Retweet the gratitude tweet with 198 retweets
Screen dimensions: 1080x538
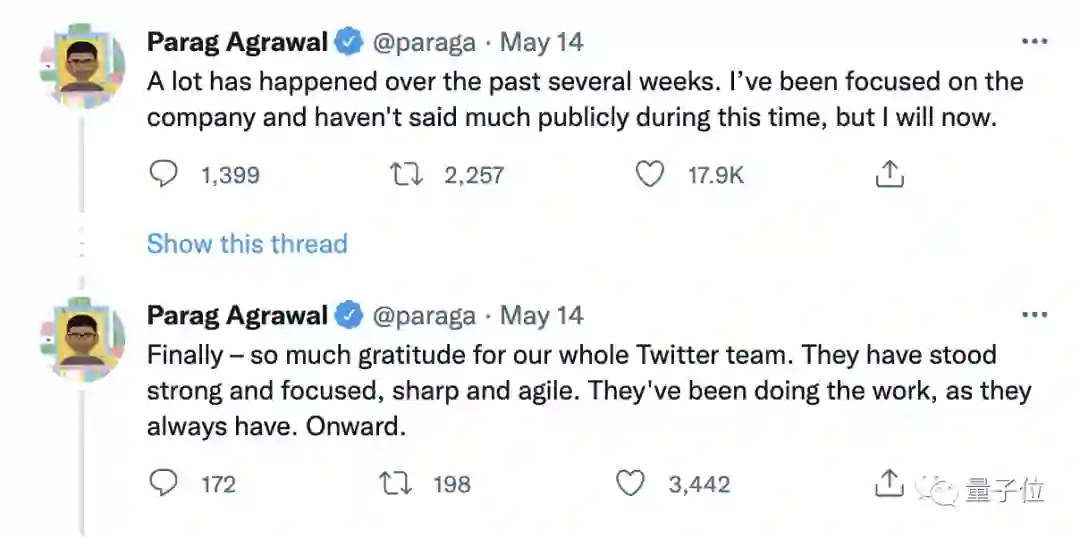398,484
